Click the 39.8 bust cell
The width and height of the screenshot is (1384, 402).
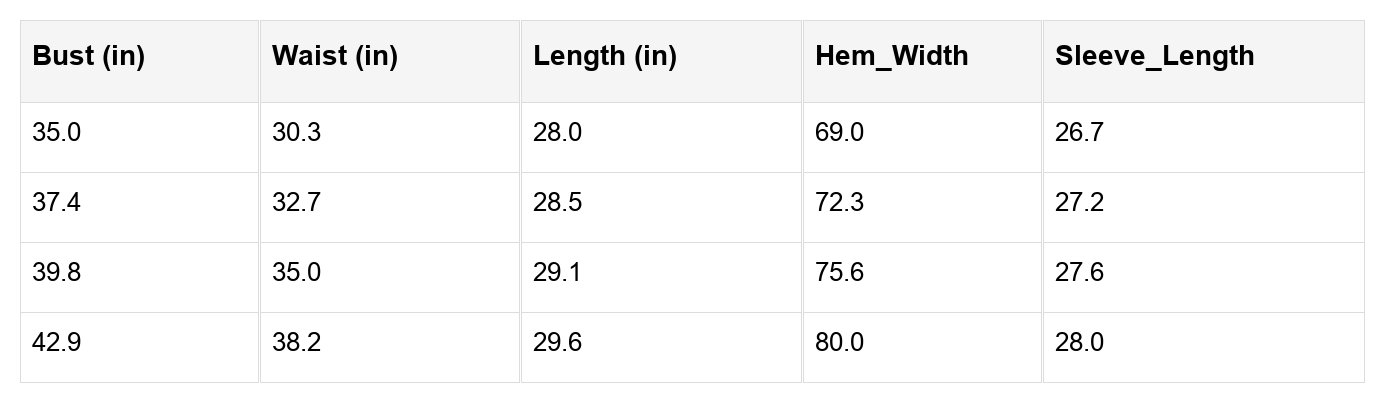(x=57, y=273)
